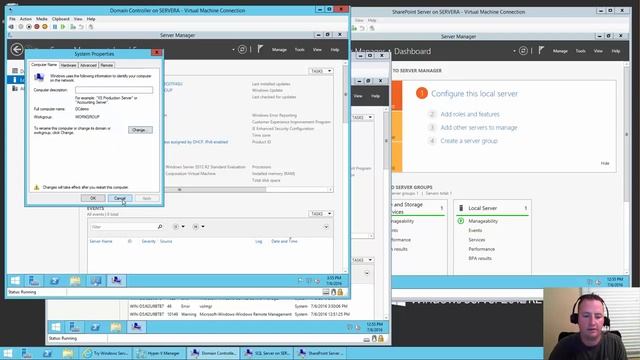640x360 pixels.
Task: Click Configure this local server link
Action: (474, 93)
